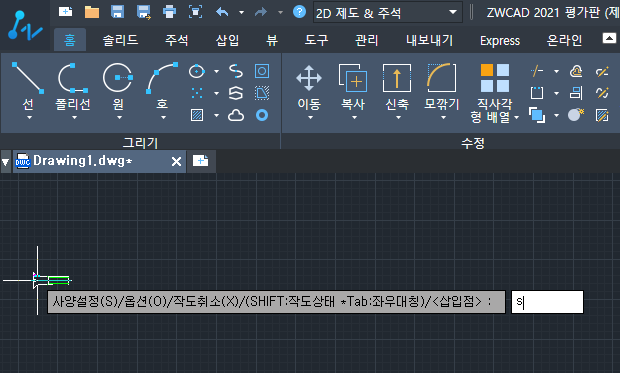Select the 호 (Arc) tool
620x373 pixels.
coord(162,86)
